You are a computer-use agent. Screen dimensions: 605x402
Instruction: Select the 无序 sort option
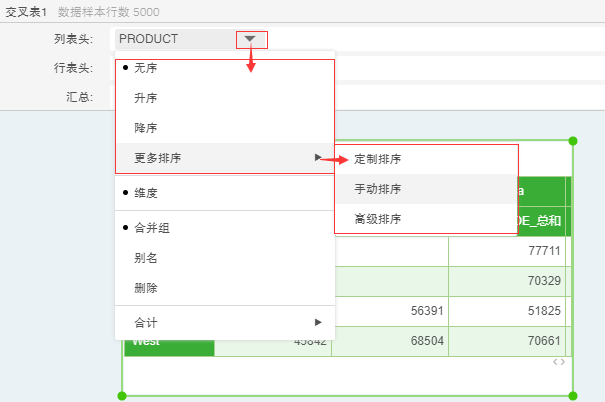click(x=146, y=68)
